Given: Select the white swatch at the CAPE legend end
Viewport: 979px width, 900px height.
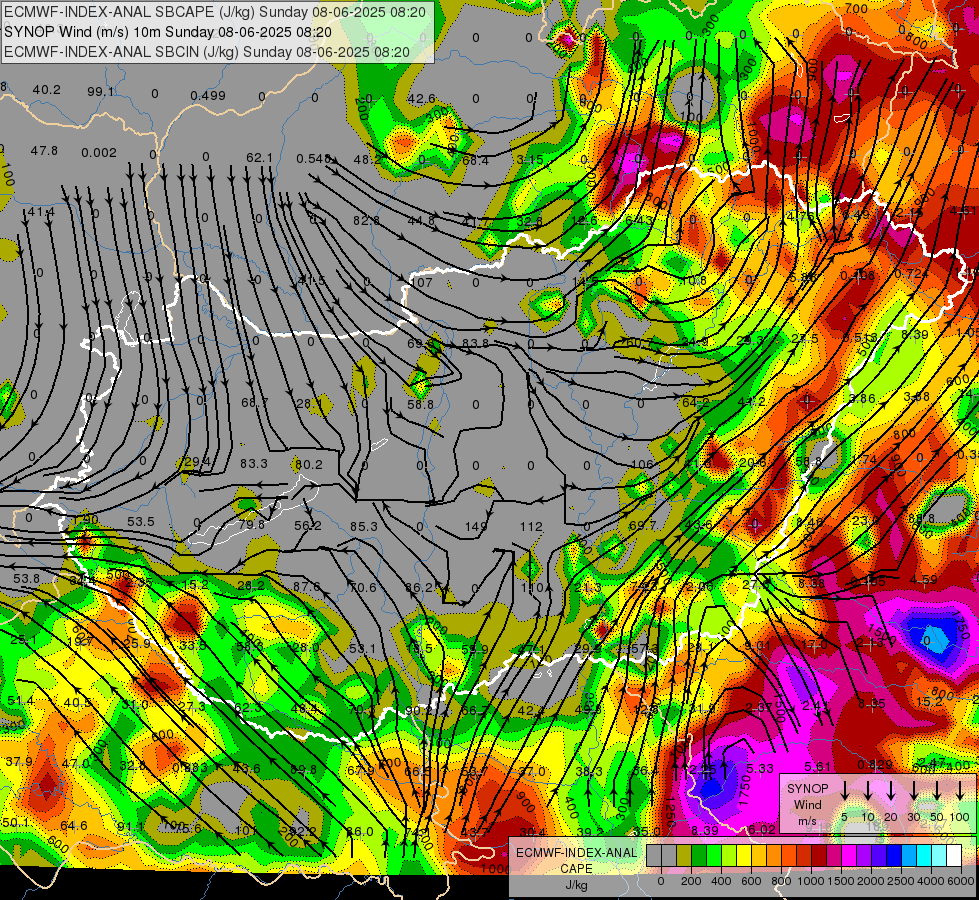Looking at the screenshot, I should [x=954, y=856].
